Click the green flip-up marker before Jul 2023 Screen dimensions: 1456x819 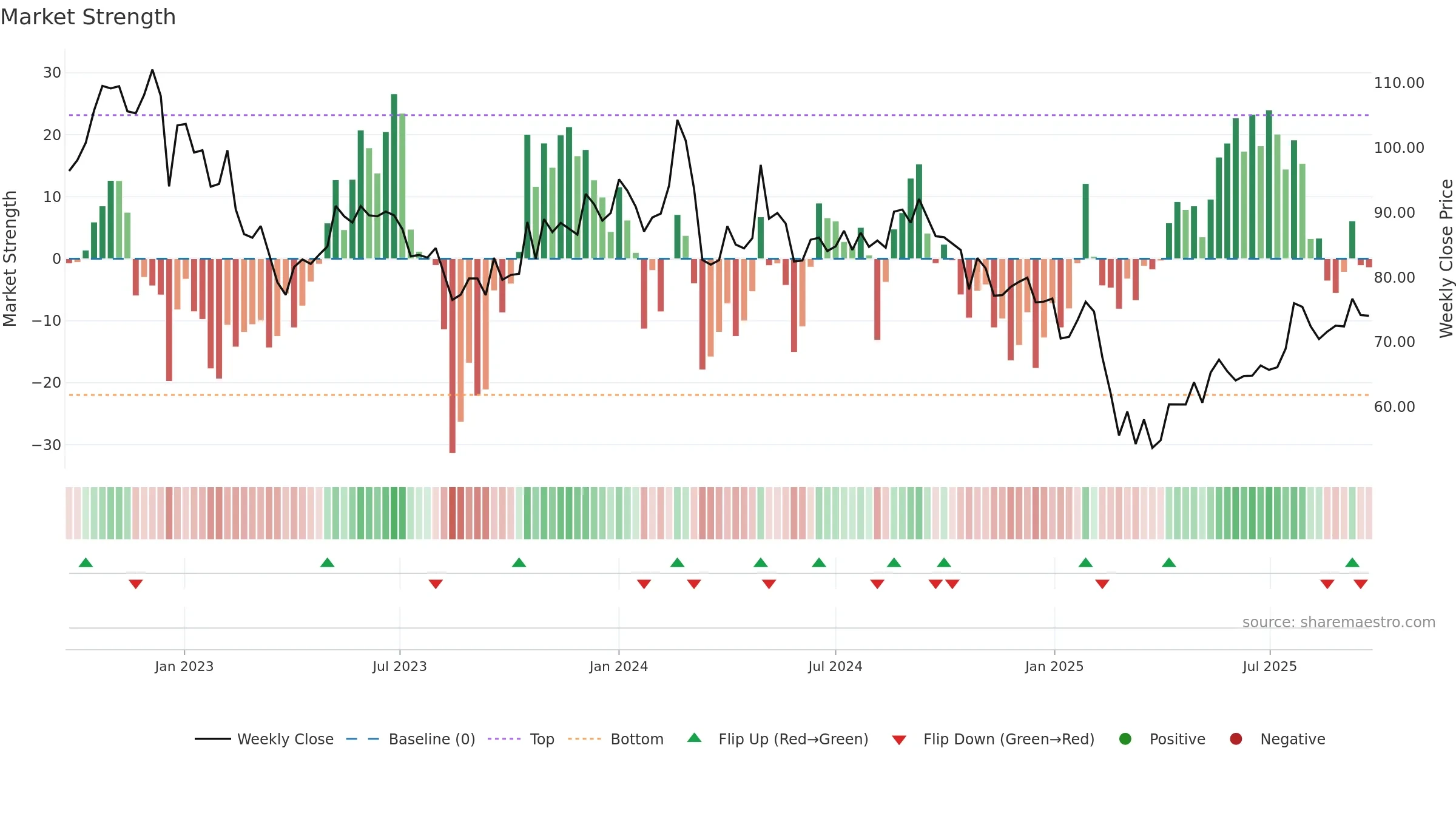(x=327, y=562)
